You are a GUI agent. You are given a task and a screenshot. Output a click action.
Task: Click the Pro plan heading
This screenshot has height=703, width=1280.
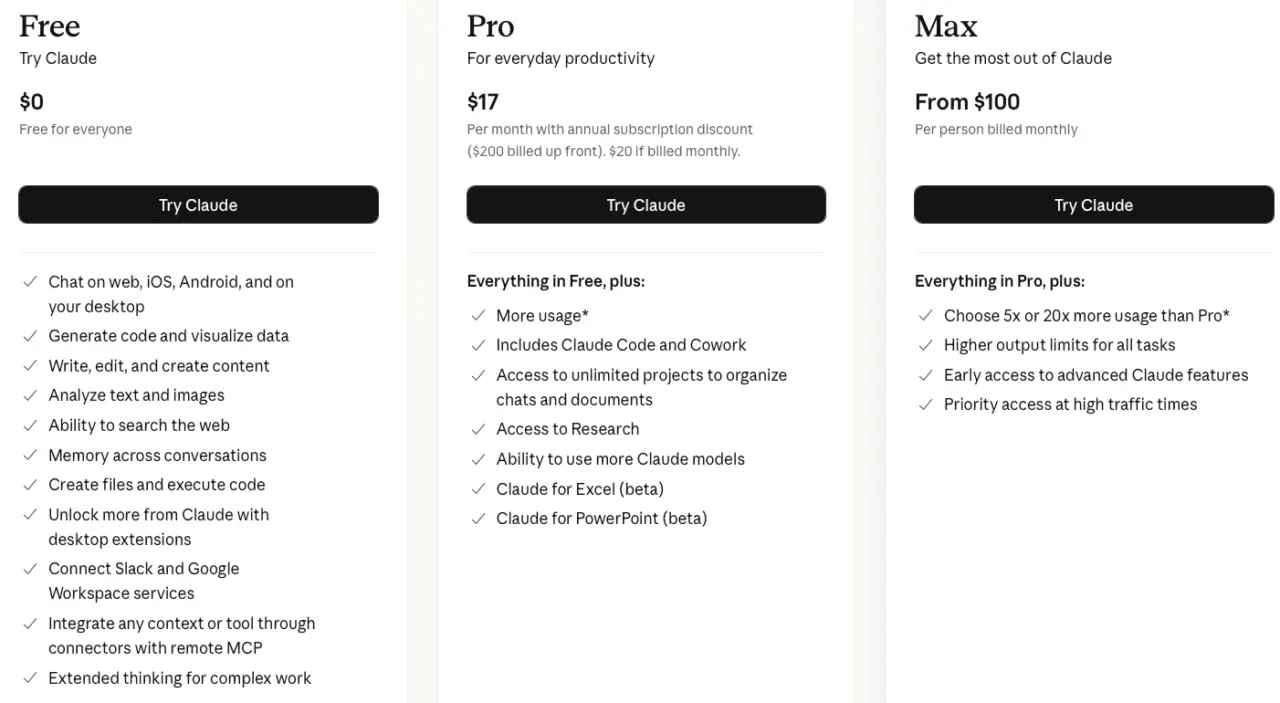pos(491,26)
